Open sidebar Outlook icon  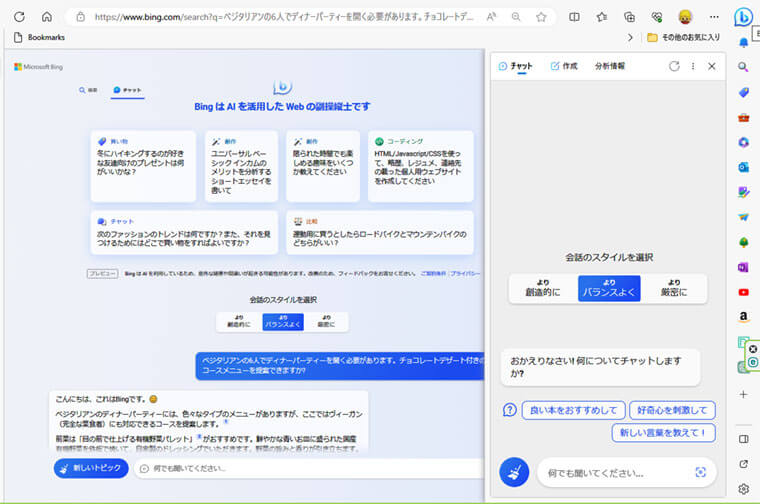(744, 167)
